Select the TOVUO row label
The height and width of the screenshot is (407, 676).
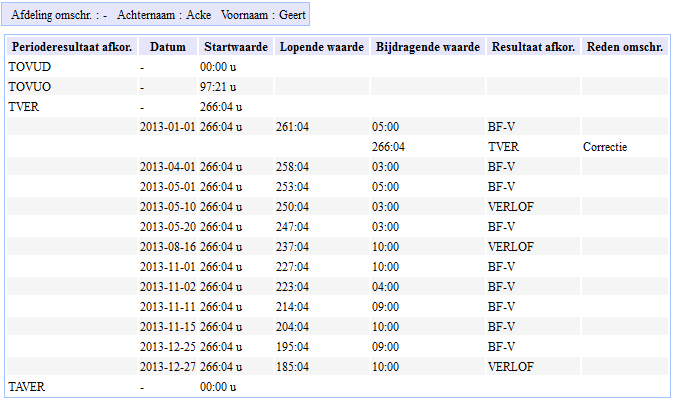29,87
